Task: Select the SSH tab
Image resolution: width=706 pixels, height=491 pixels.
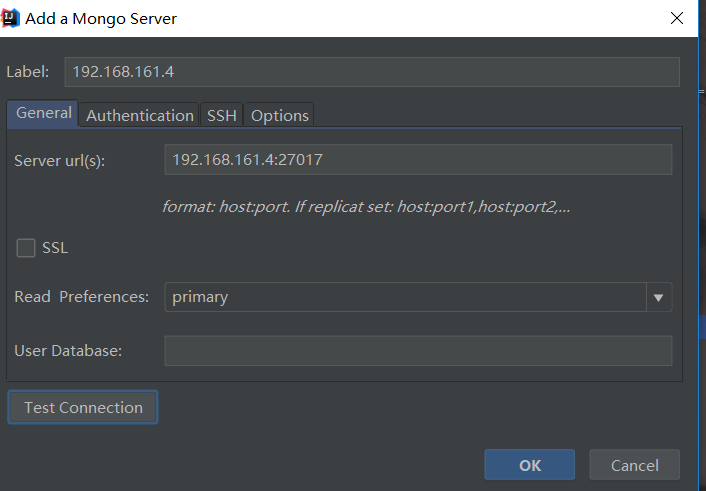Action: (222, 115)
